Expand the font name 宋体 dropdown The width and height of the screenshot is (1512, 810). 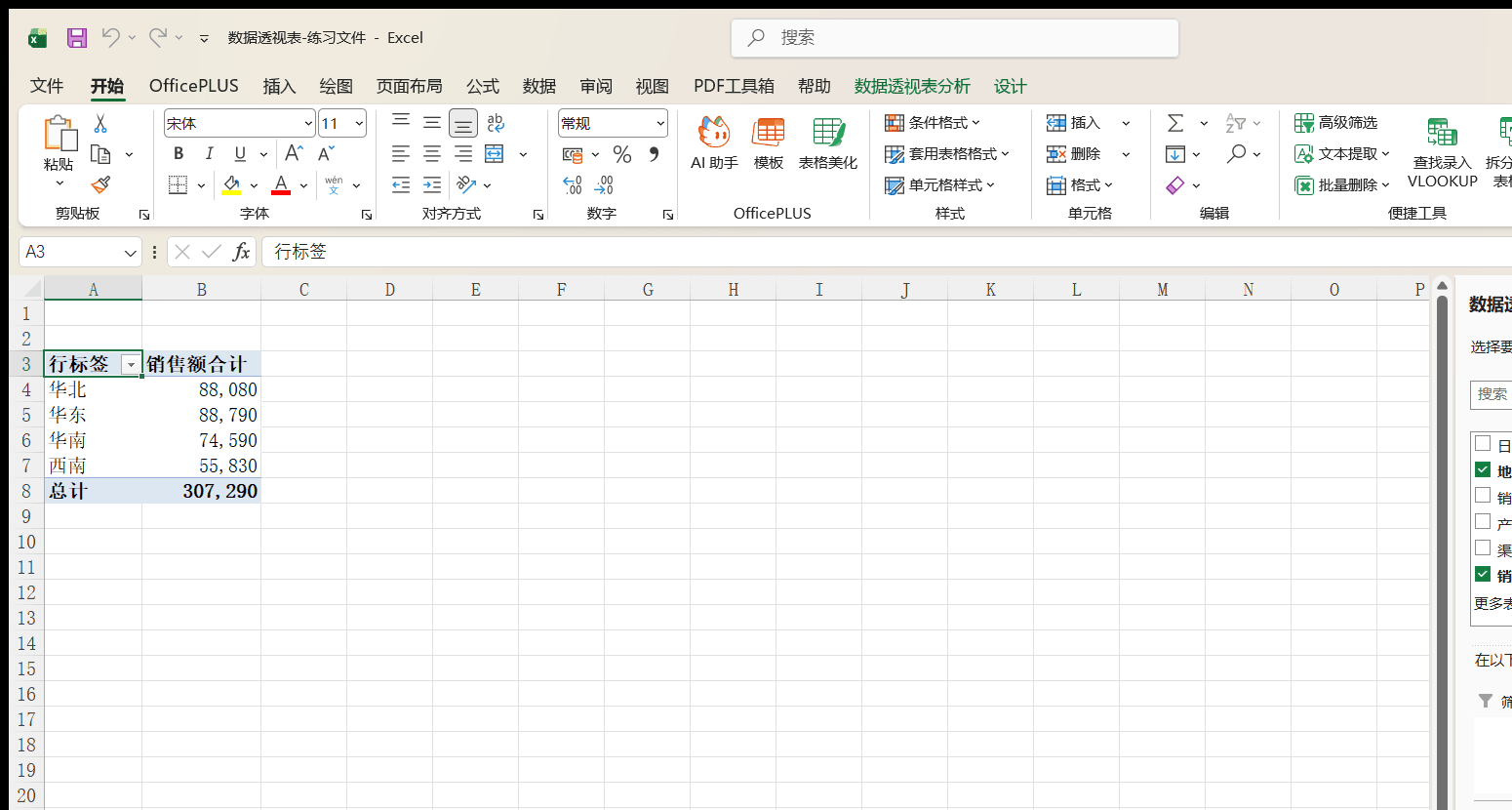[x=308, y=123]
